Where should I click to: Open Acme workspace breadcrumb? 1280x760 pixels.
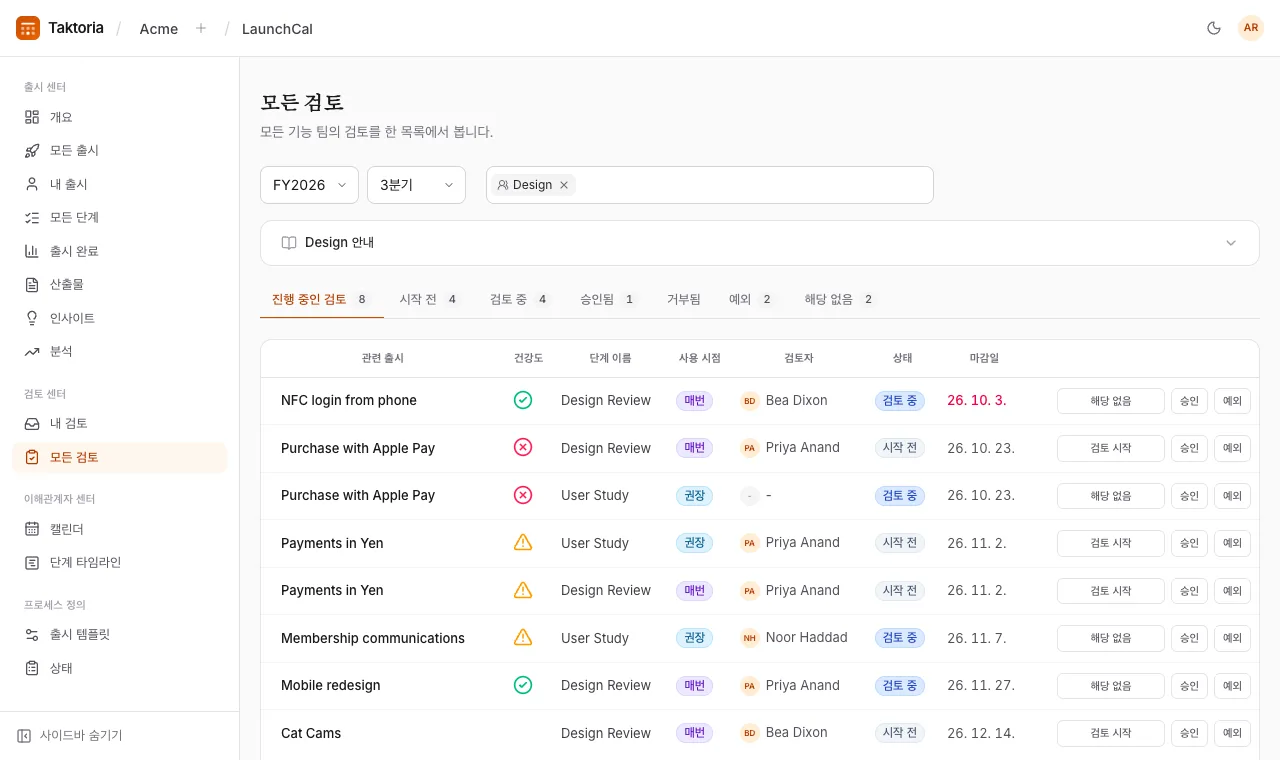(159, 29)
